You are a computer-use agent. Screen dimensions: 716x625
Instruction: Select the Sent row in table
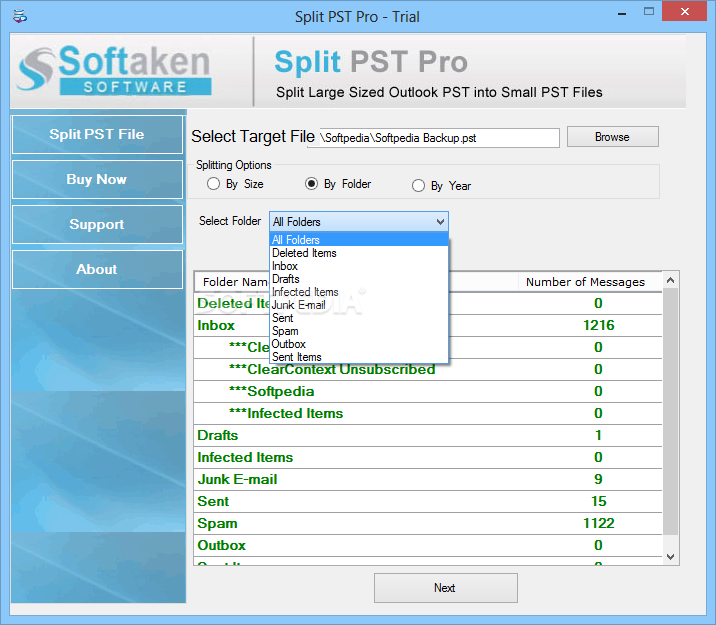pos(428,501)
